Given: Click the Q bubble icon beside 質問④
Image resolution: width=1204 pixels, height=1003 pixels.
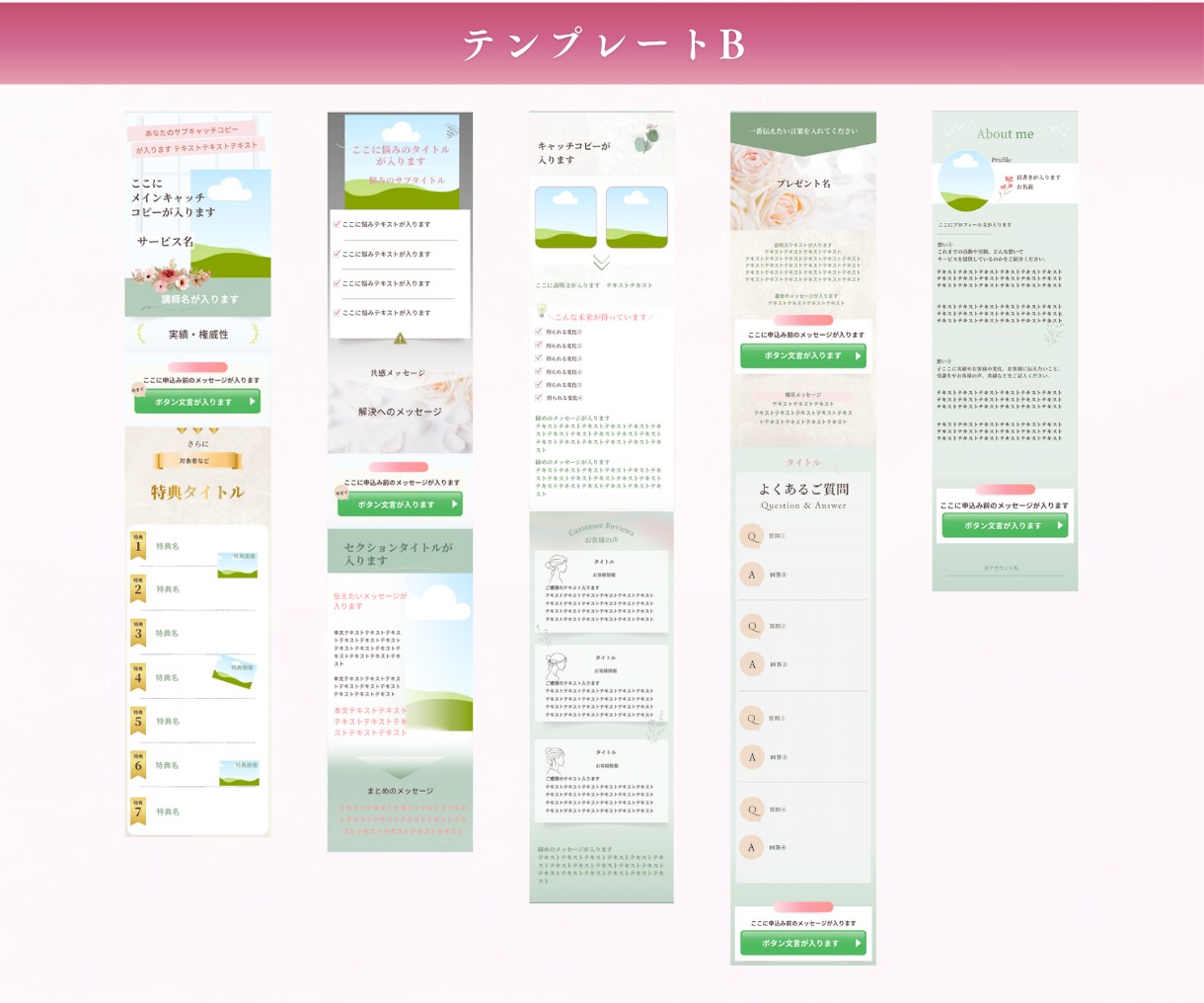Looking at the screenshot, I should pos(752,810).
